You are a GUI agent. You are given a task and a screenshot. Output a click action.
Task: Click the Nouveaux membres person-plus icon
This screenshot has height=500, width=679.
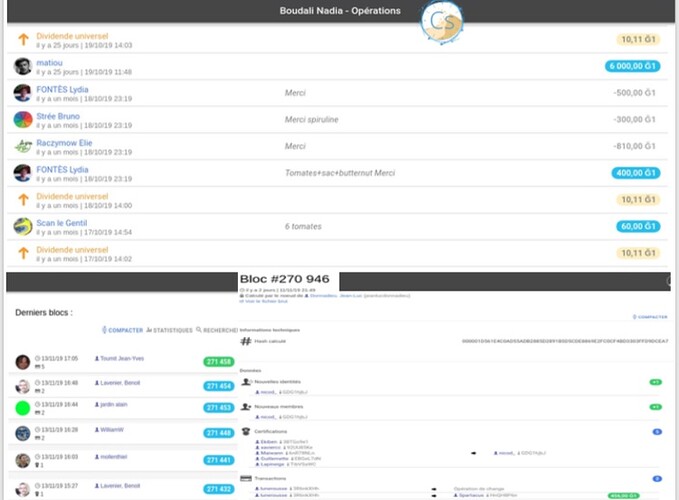[246, 406]
